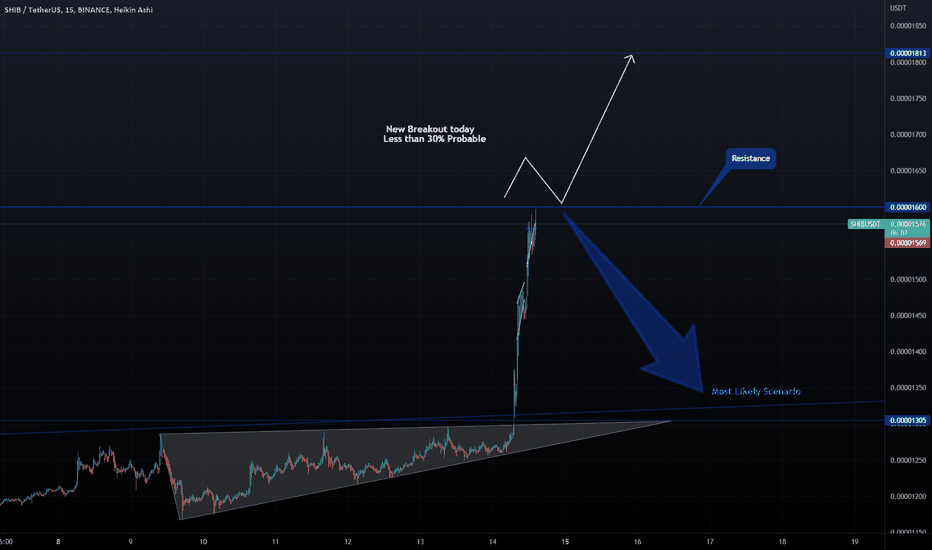Click the 0.00001450 price axis value
The width and height of the screenshot is (932, 550).
[x=908, y=316]
